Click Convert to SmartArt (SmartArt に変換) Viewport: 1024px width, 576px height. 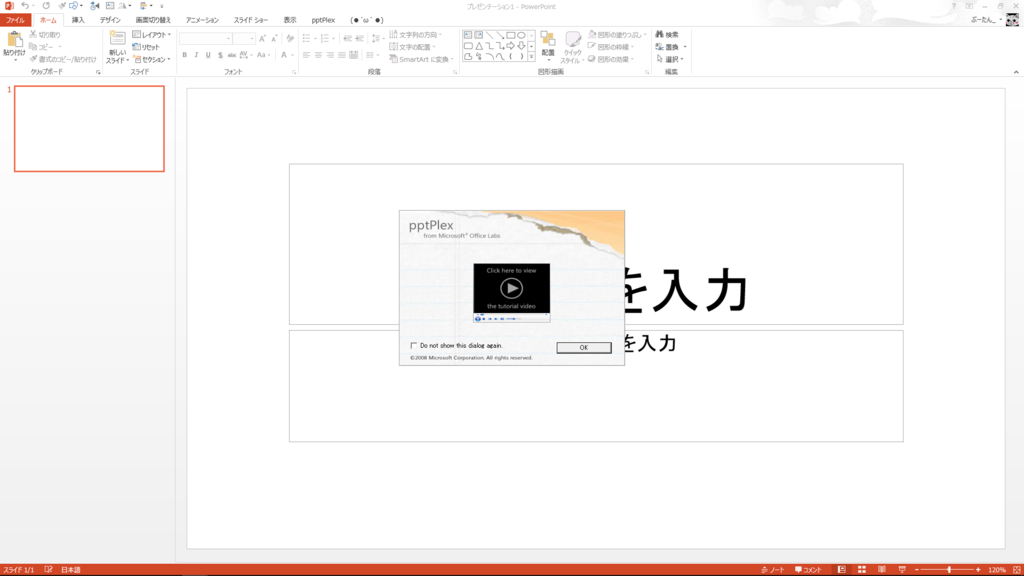point(421,59)
